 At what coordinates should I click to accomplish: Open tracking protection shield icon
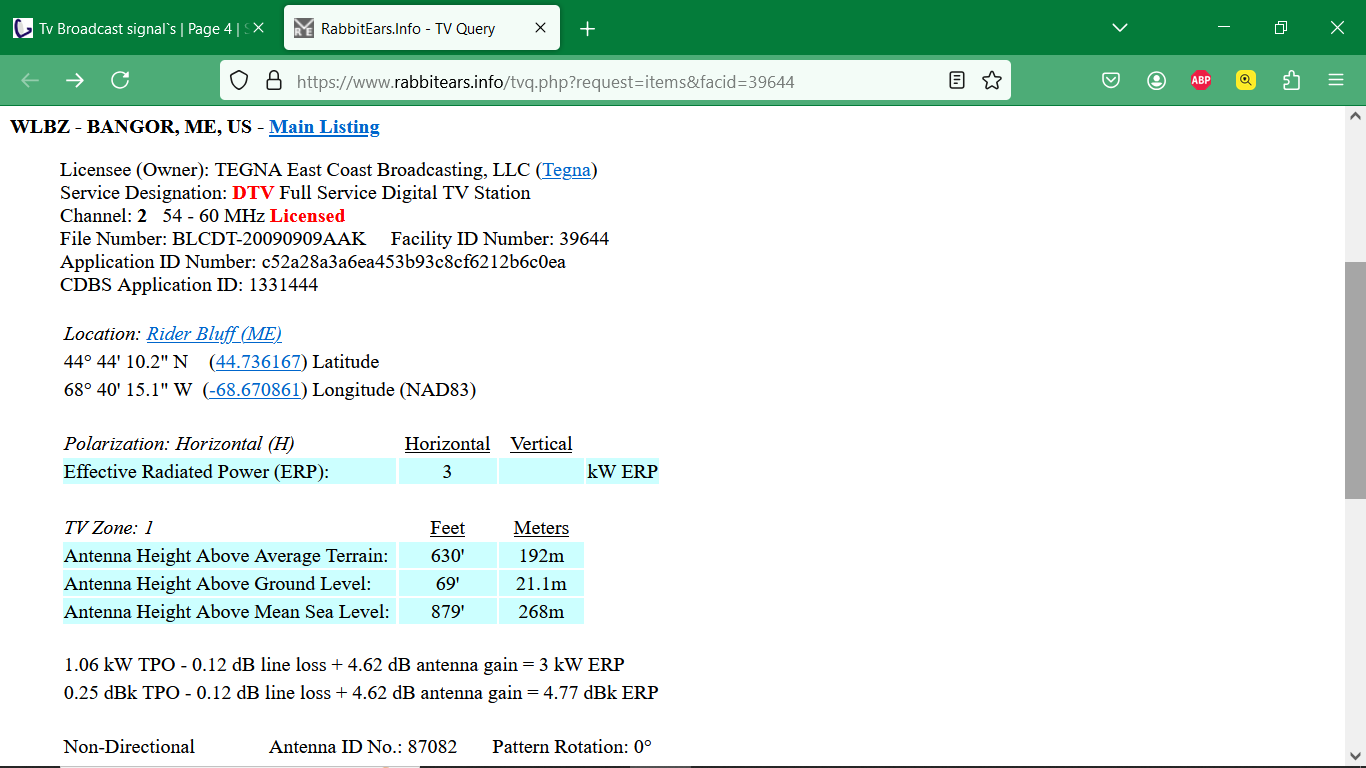pyautogui.click(x=239, y=81)
